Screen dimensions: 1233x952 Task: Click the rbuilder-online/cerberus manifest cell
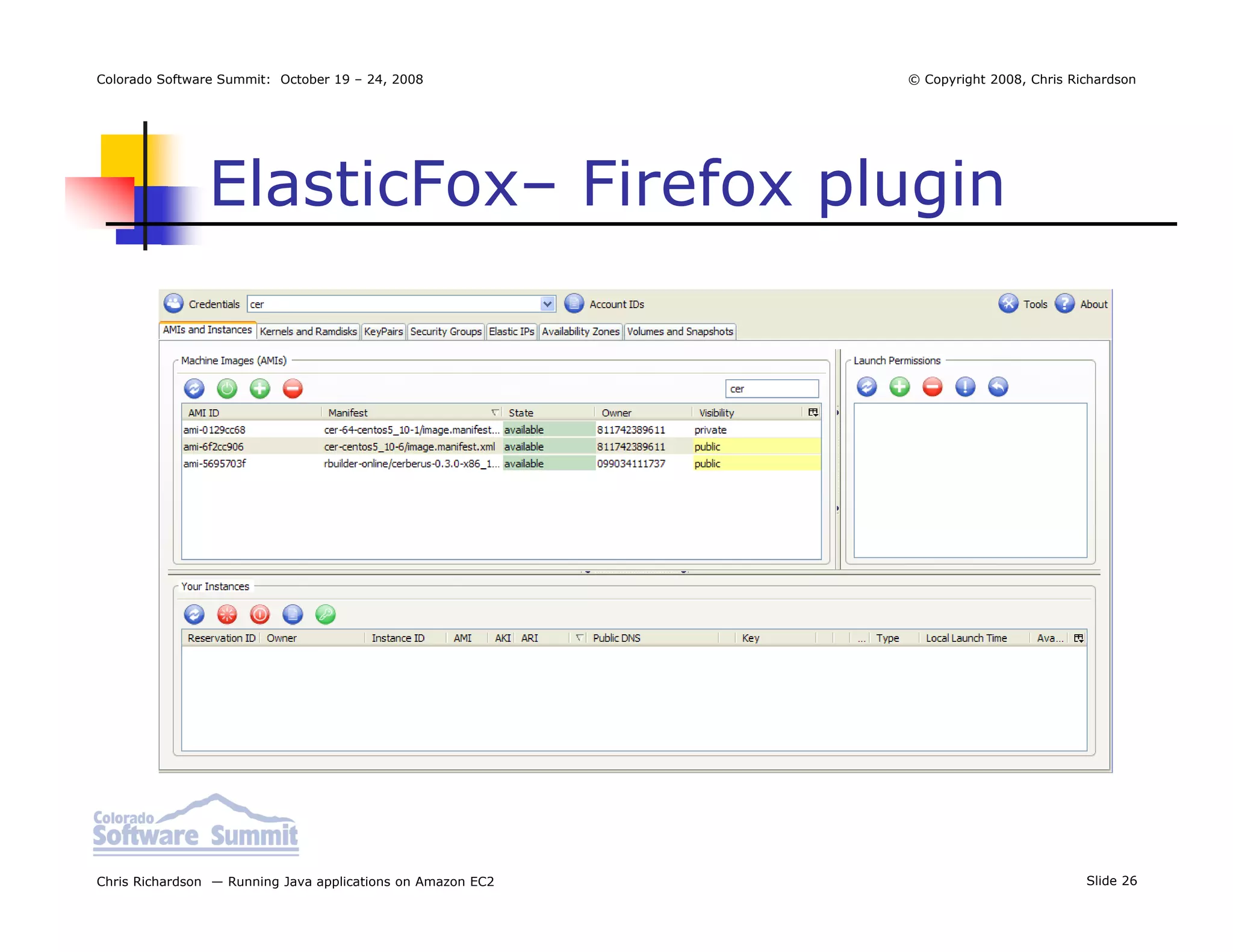pos(412,463)
